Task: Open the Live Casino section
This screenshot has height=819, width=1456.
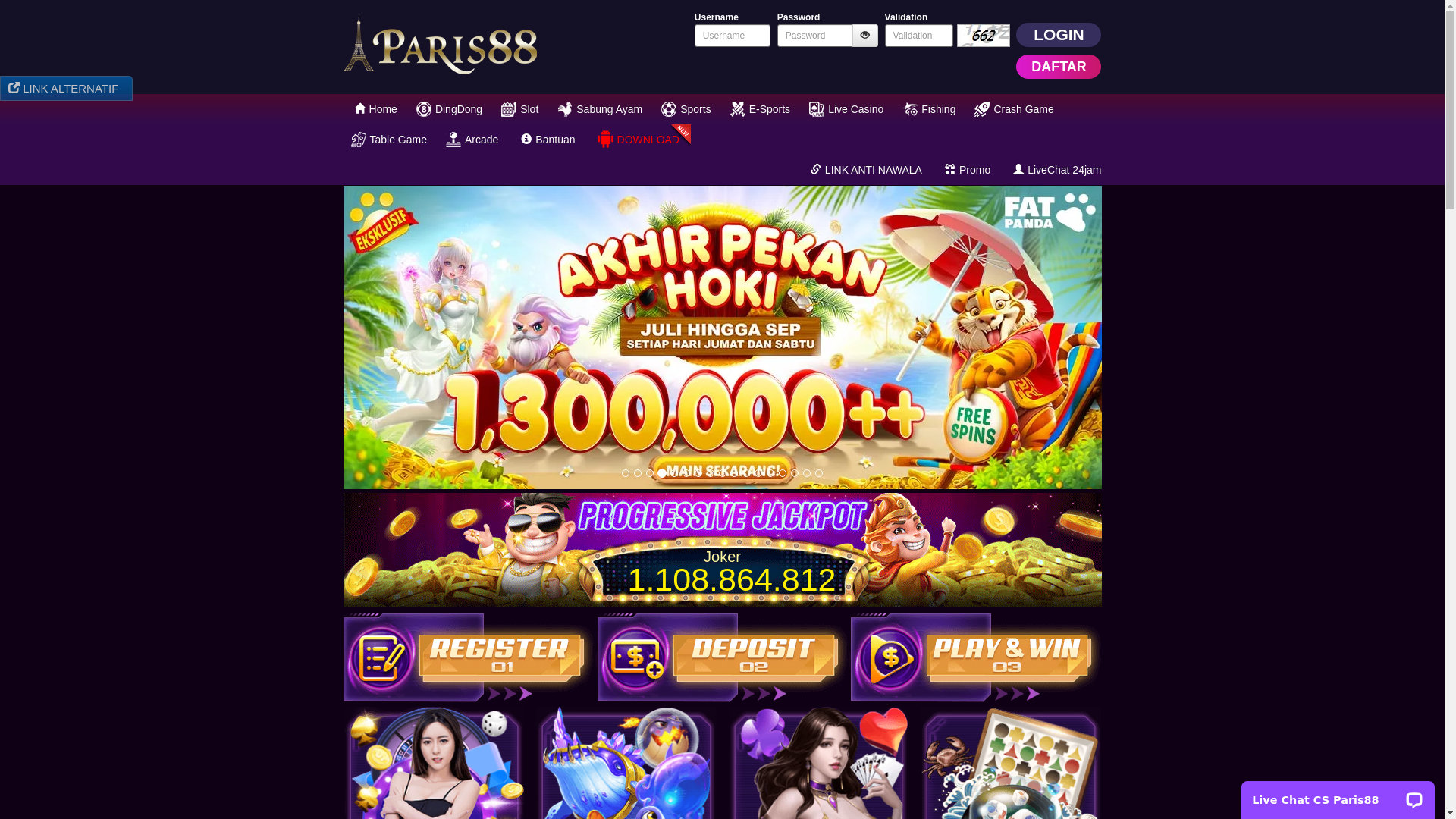Action: click(x=846, y=109)
